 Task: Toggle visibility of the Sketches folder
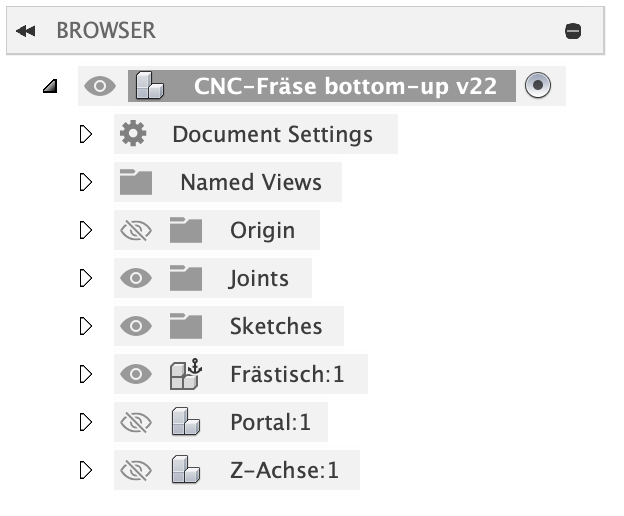pyautogui.click(x=135, y=326)
